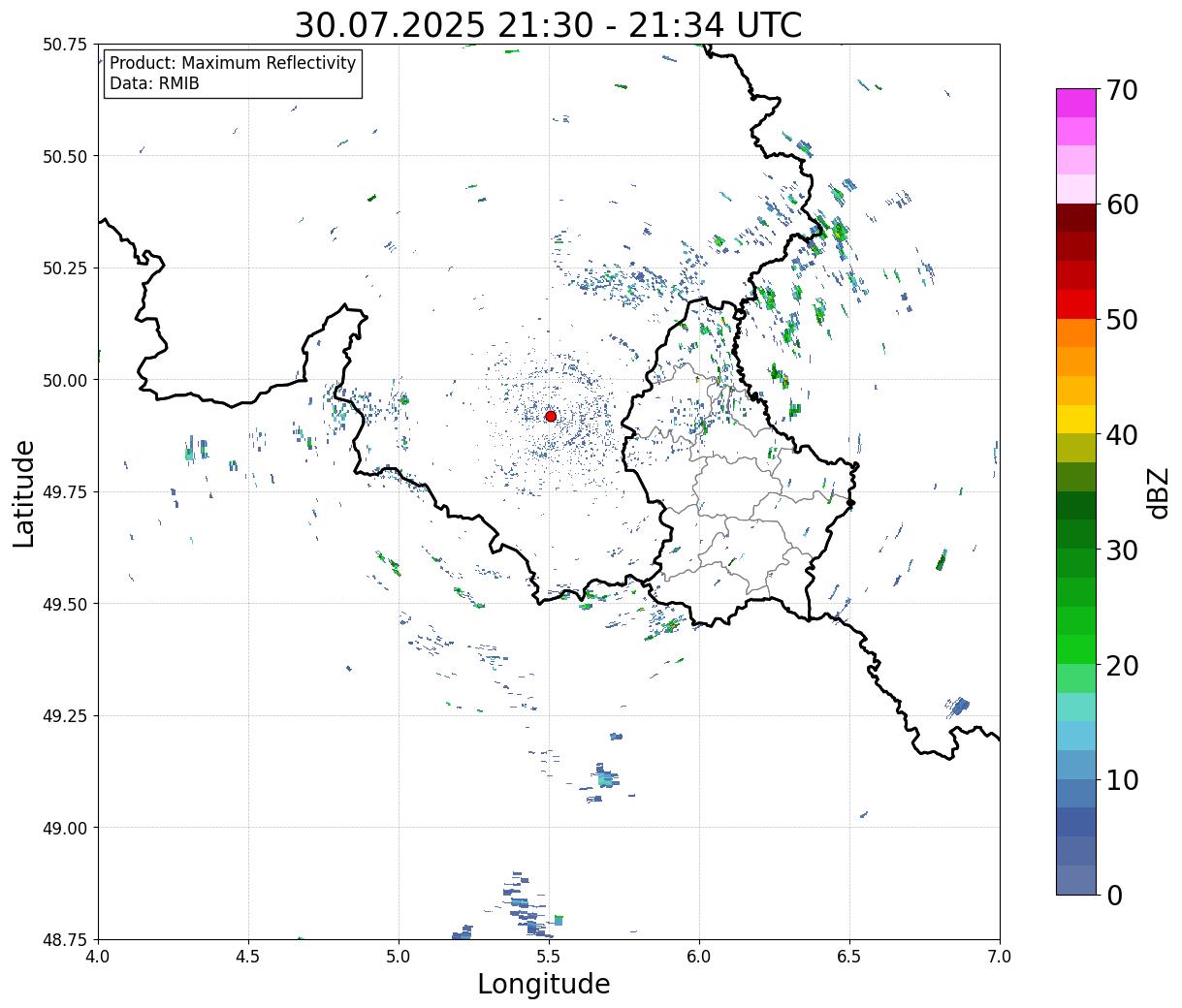Screen dimensions: 1182x1008
Task: Click the Longitude axis label
Action: 544,984
